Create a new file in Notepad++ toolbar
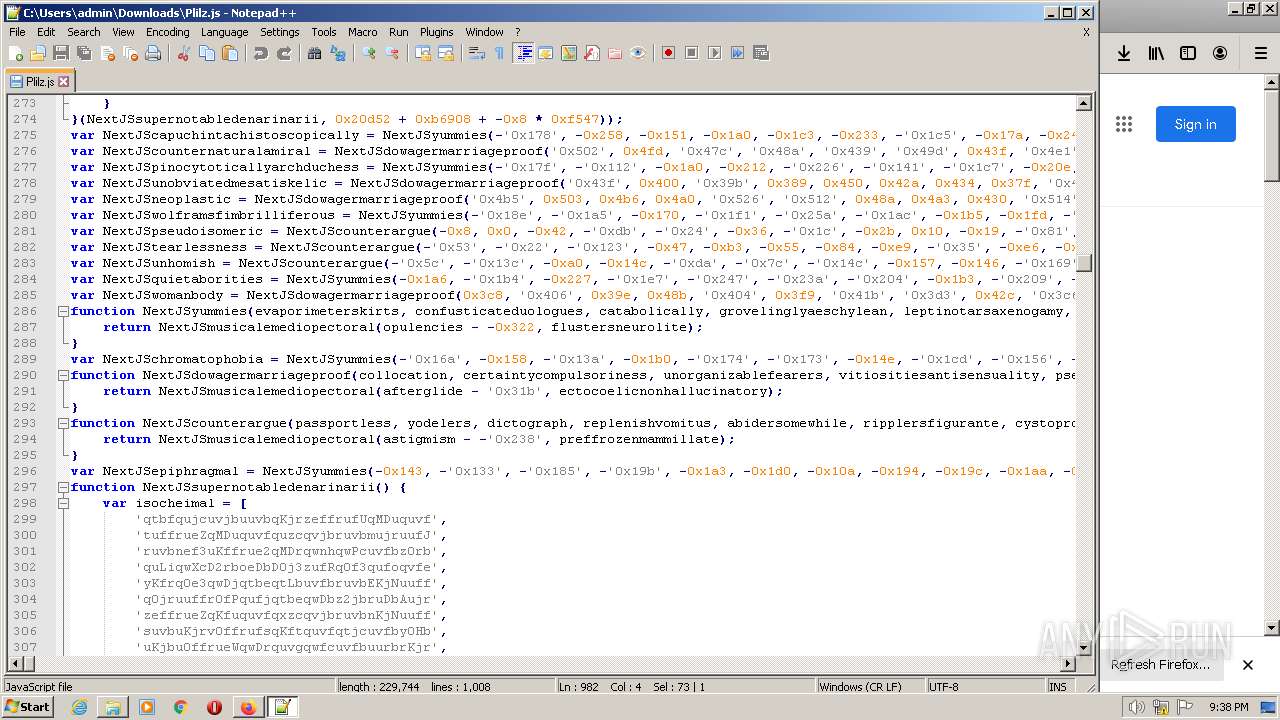Image resolution: width=1280 pixels, height=720 pixels. click(16, 53)
